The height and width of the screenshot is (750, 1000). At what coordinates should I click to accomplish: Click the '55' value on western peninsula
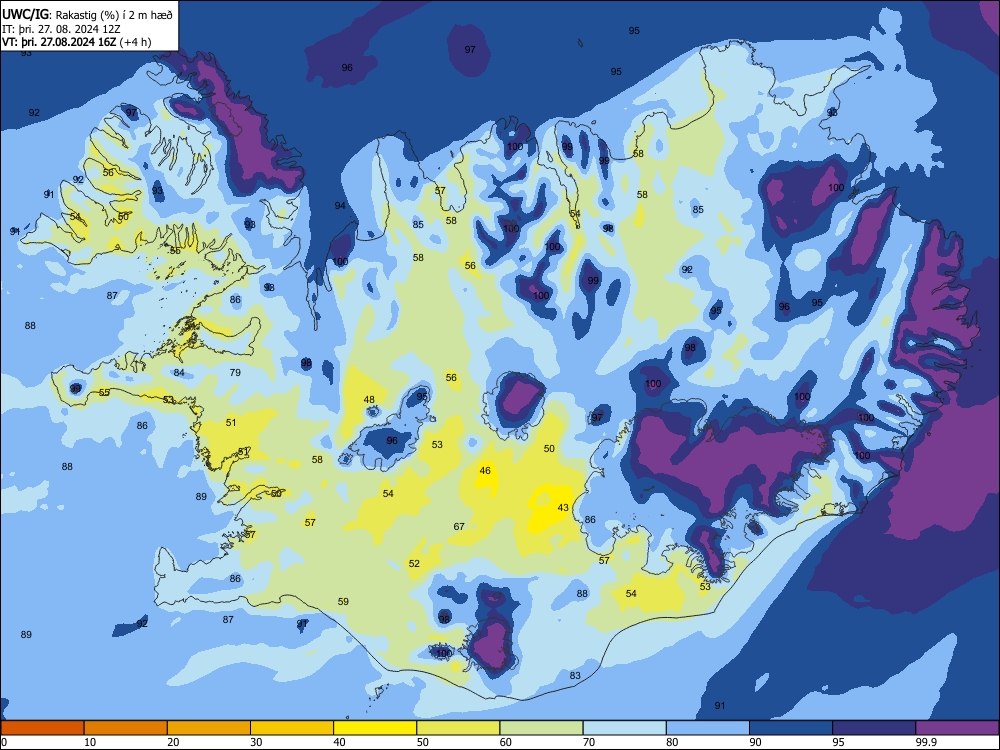[x=104, y=392]
